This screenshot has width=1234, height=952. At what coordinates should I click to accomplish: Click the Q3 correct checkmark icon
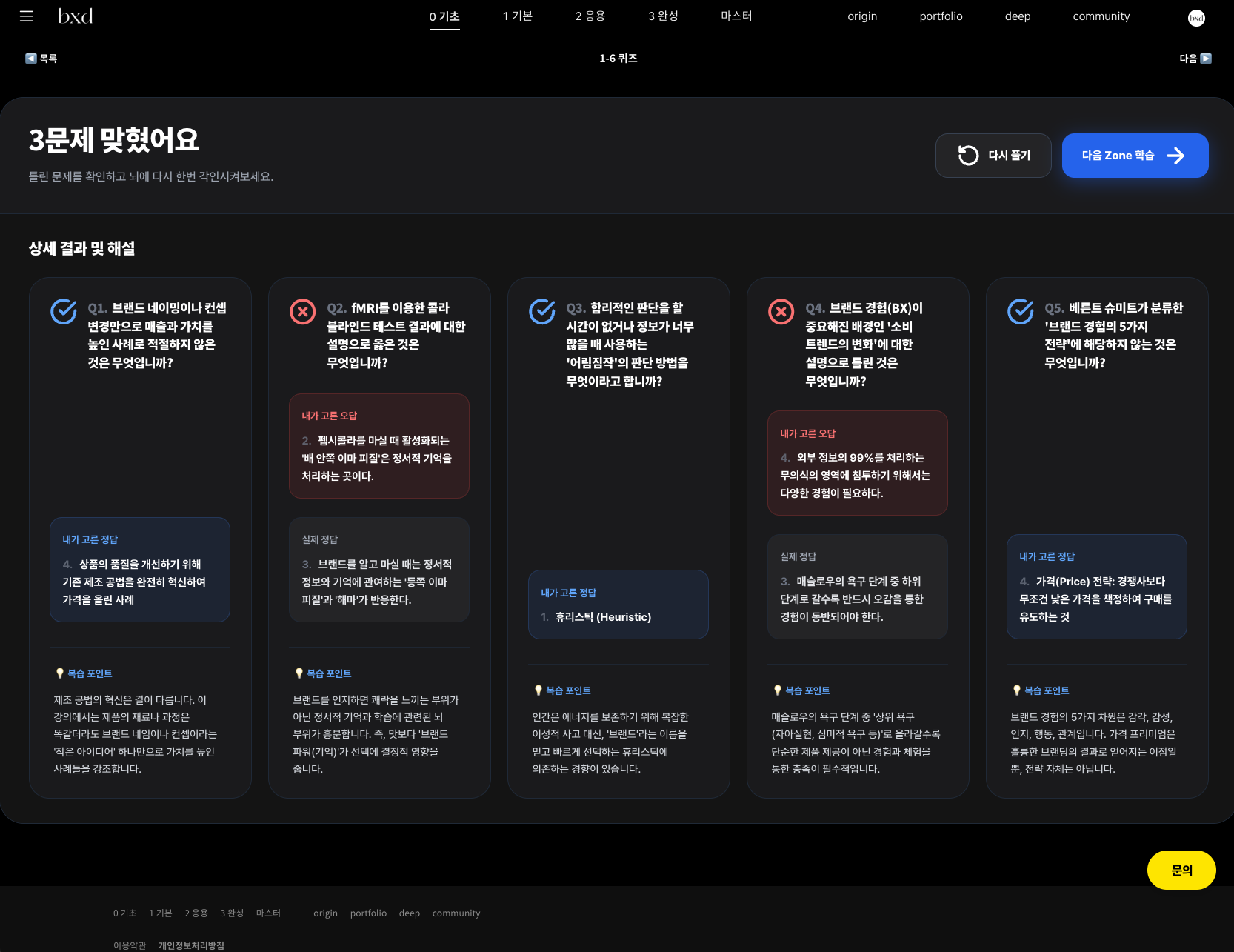542,311
